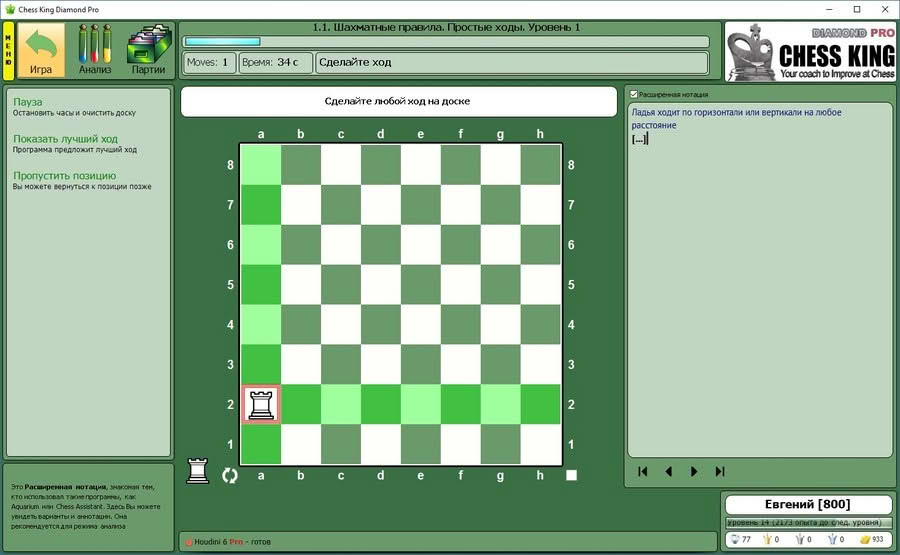The width and height of the screenshot is (900, 555).
Task: Toggle the white side-to-move square indicator
Action: click(x=571, y=475)
